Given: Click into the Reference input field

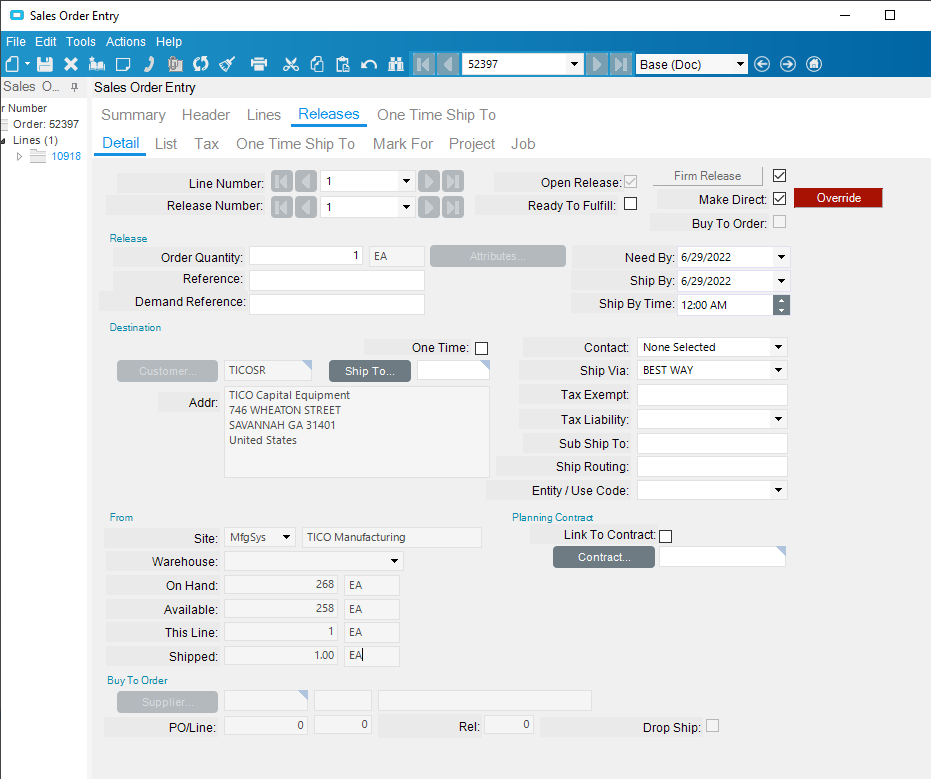Looking at the screenshot, I should [x=337, y=280].
